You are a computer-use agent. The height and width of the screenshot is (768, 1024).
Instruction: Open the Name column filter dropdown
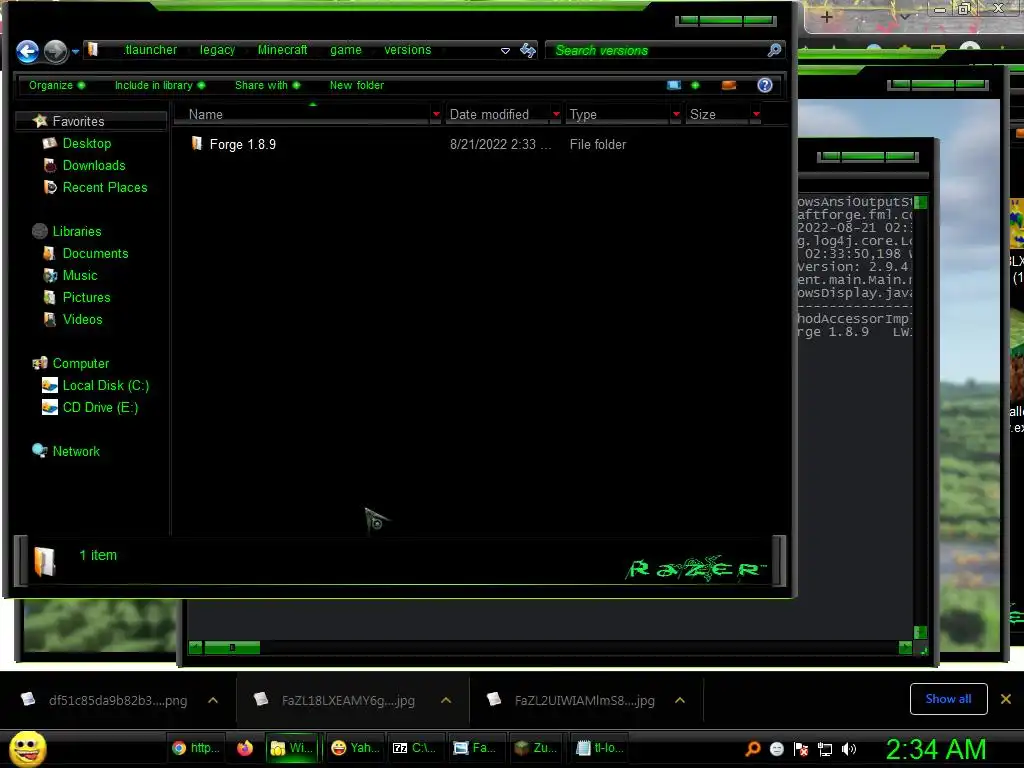pyautogui.click(x=436, y=114)
